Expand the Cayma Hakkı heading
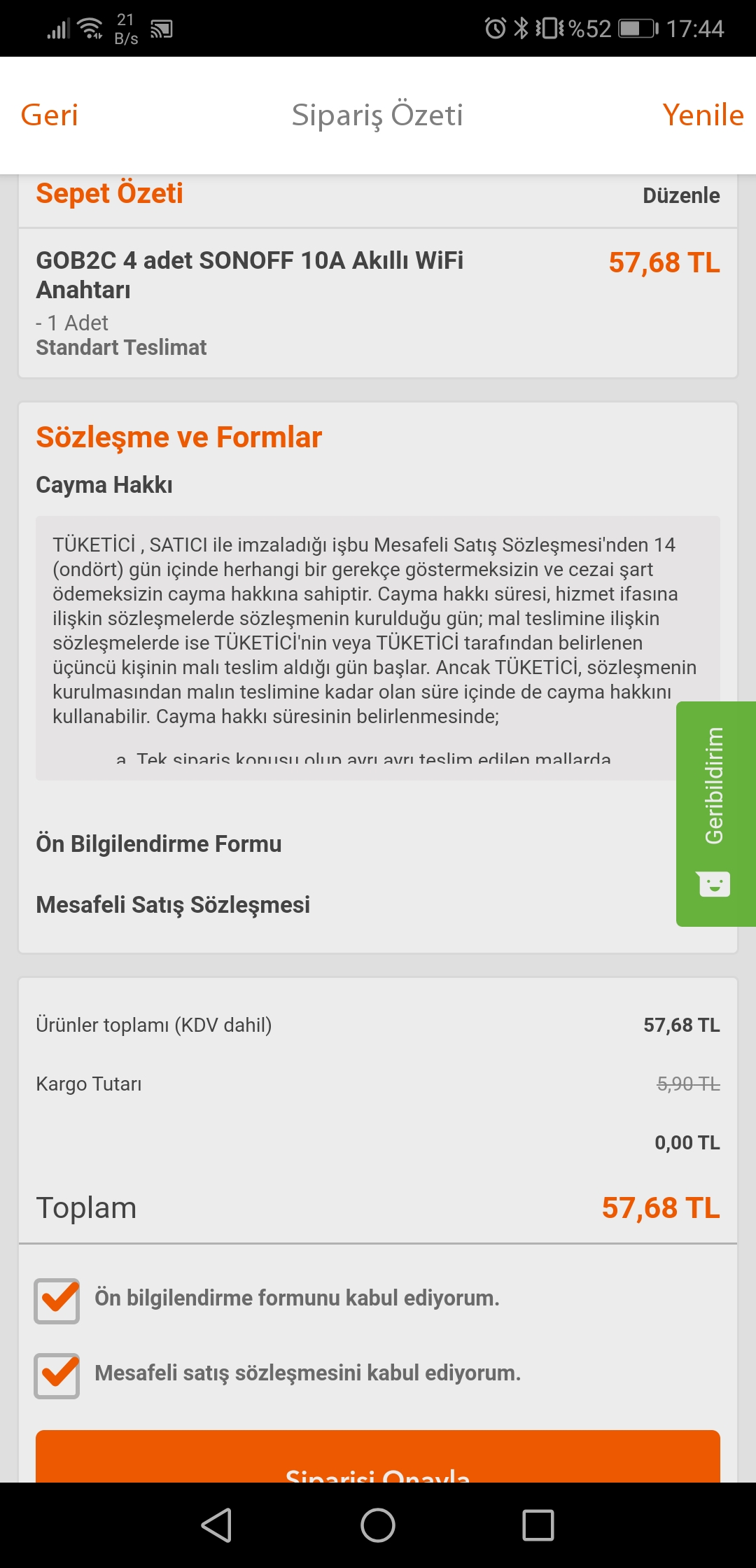This screenshot has width=756, height=1568. coord(104,484)
